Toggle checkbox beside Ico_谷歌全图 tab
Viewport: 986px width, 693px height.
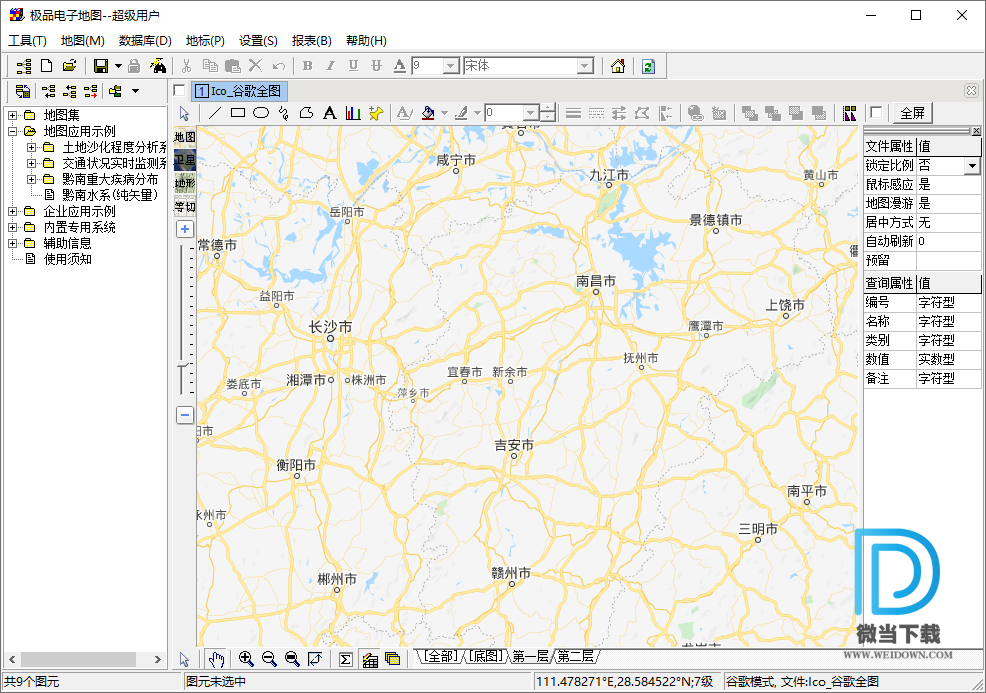tap(180, 91)
